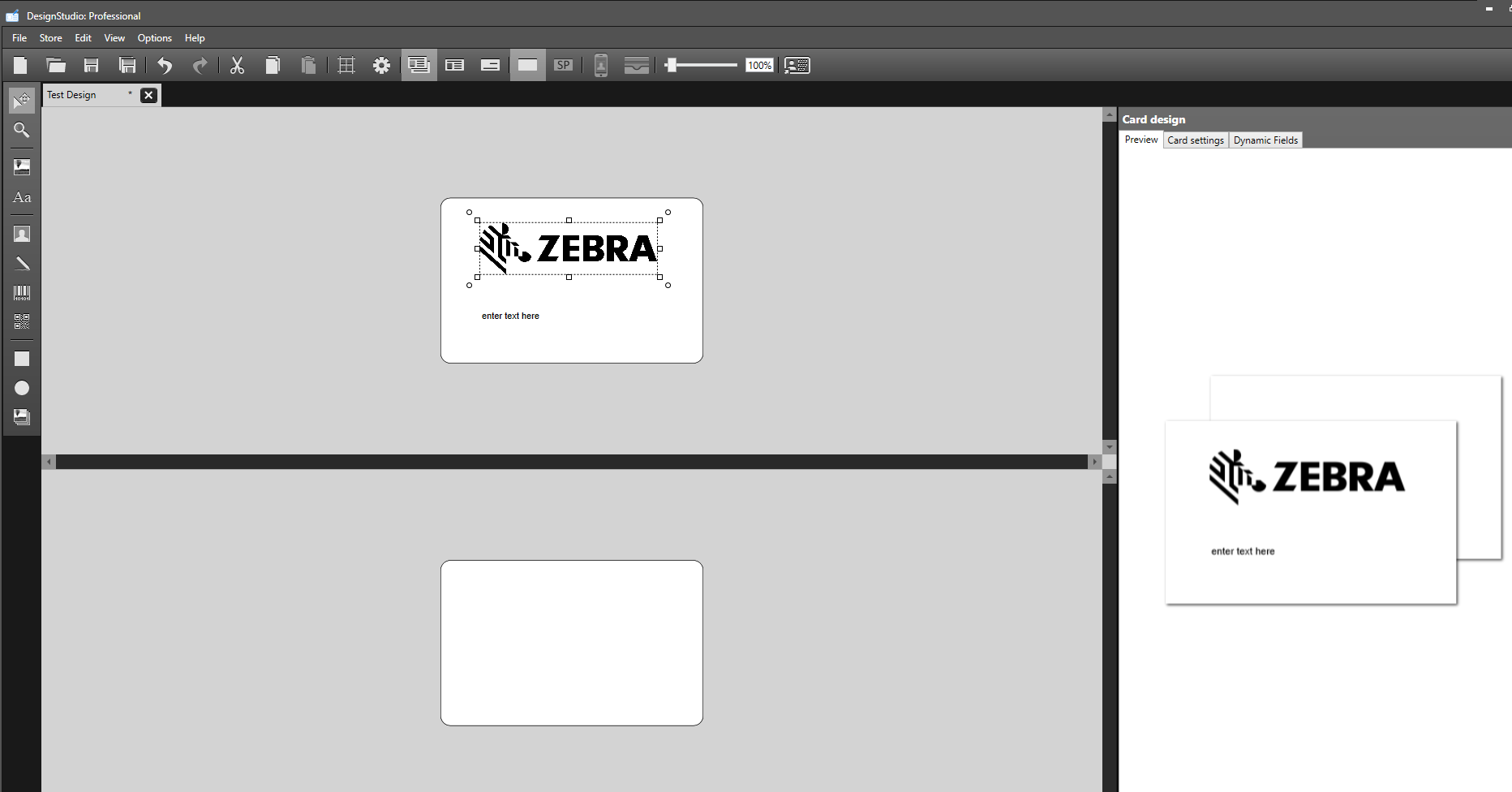Image resolution: width=1512 pixels, height=792 pixels.
Task: Toggle the single-bar panel button
Action: (x=490, y=66)
